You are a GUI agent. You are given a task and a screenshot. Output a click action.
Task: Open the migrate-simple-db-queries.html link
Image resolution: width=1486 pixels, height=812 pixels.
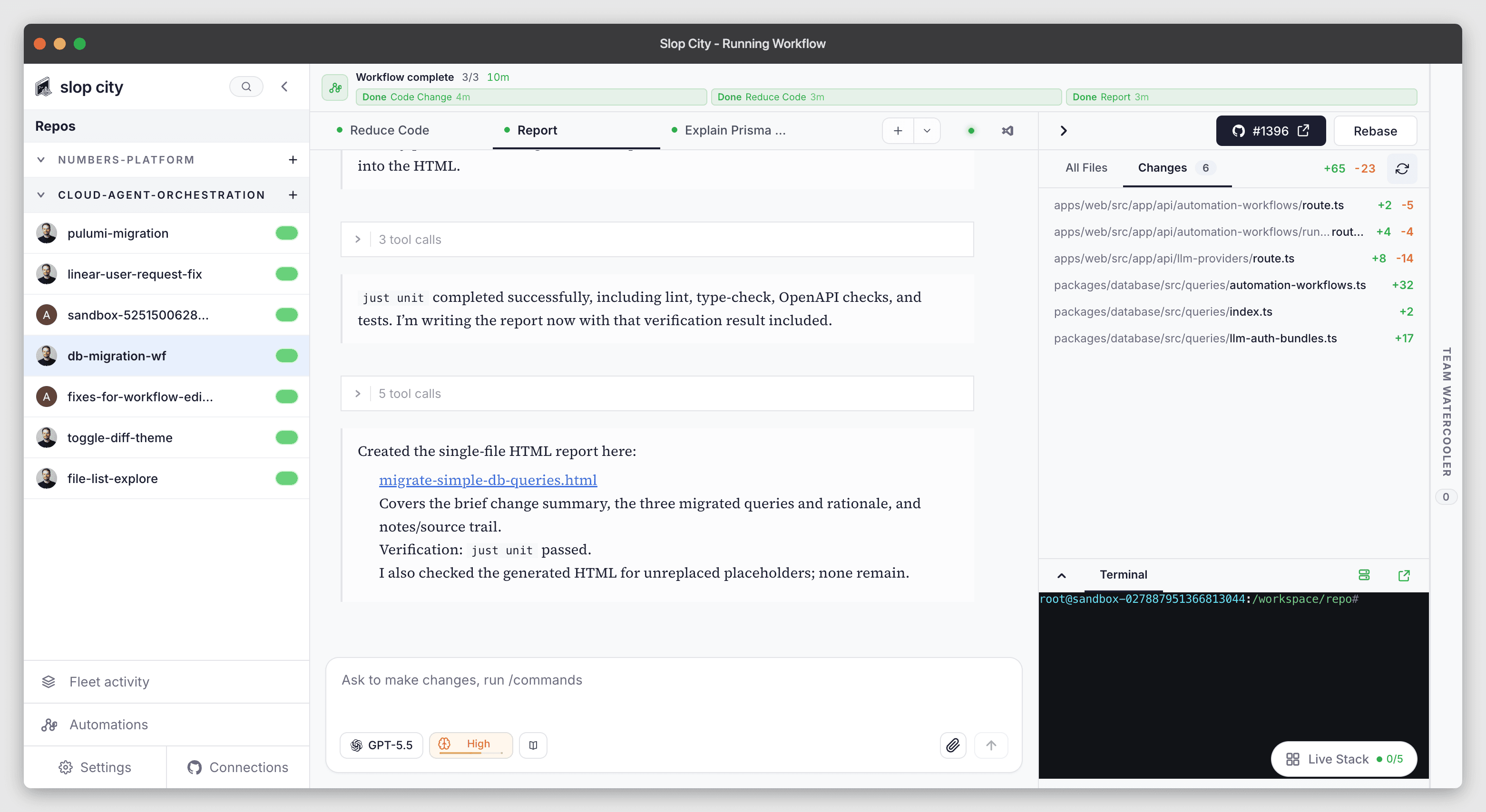pyautogui.click(x=488, y=480)
